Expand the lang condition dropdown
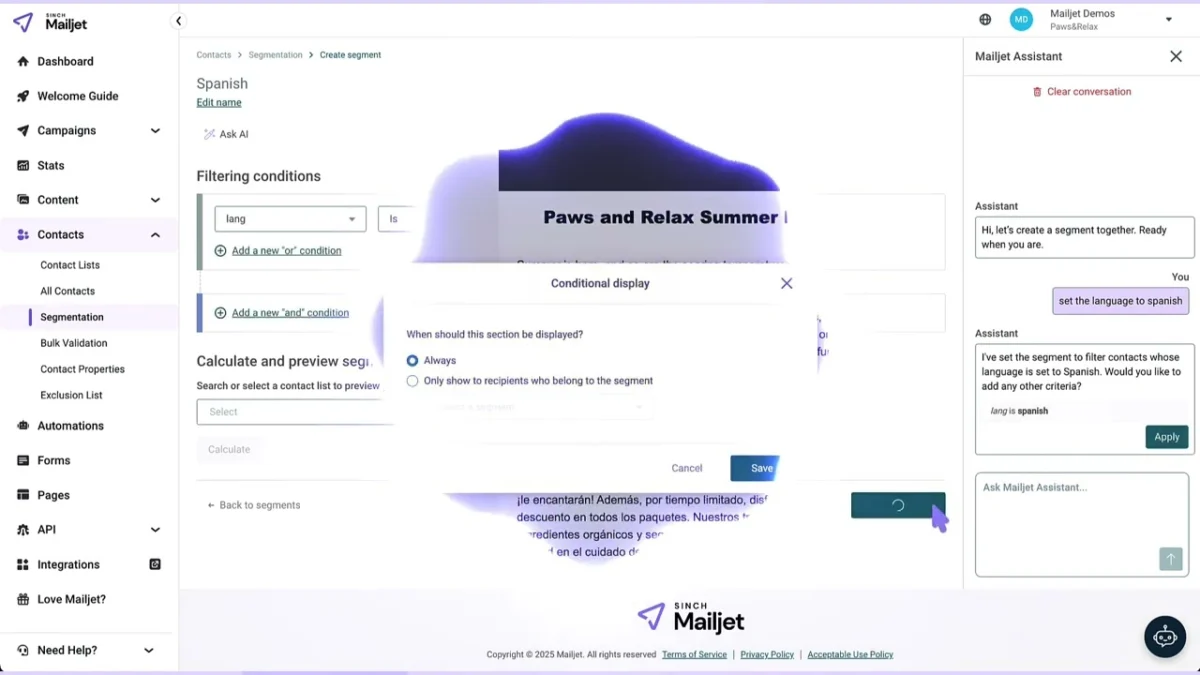This screenshot has height=675, width=1200. (x=352, y=219)
